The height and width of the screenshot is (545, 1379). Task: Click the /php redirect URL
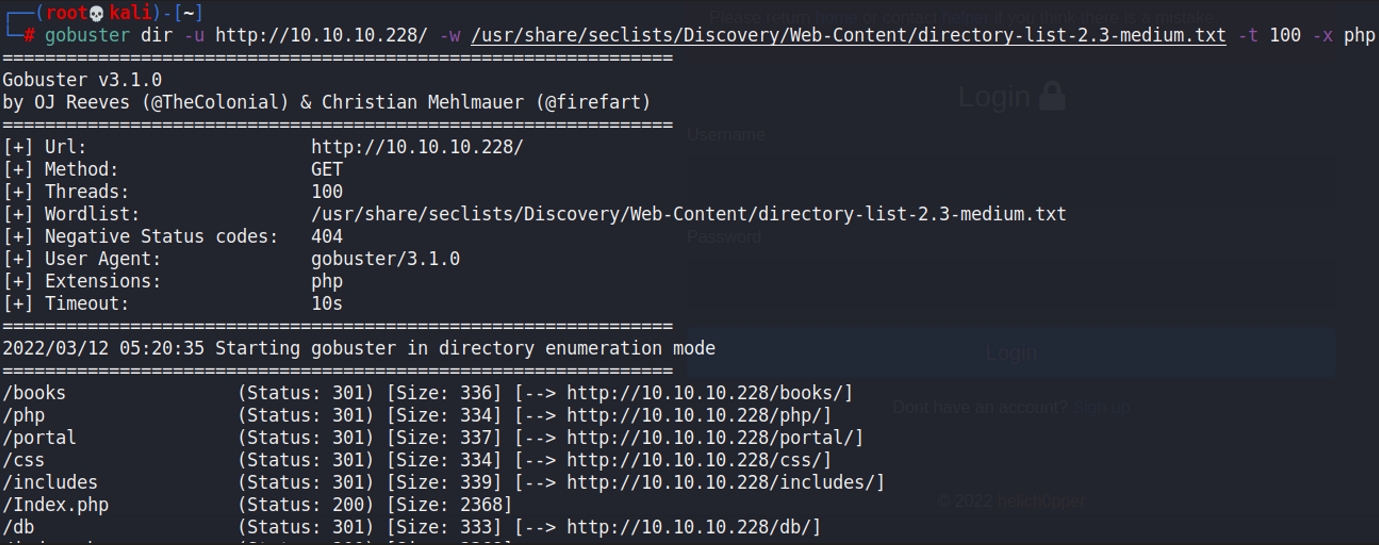698,415
